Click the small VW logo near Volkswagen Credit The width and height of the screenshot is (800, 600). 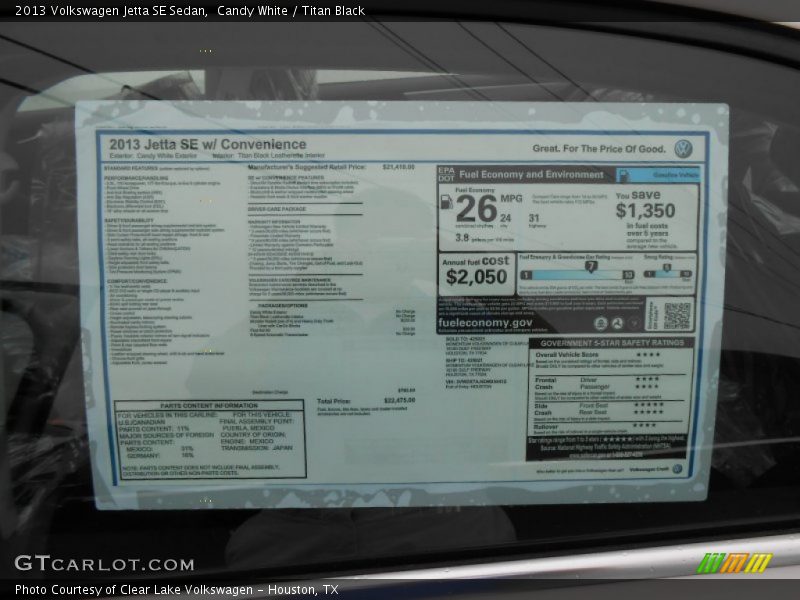(677, 468)
